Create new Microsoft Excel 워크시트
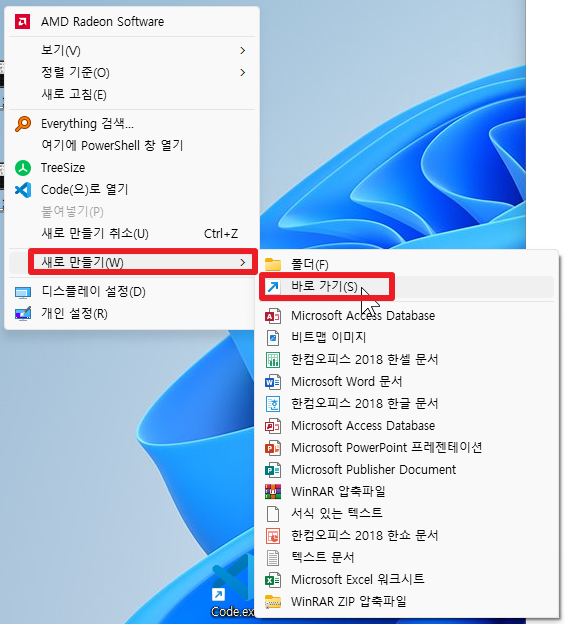Screen dimensions: 565x624 [406, 580]
